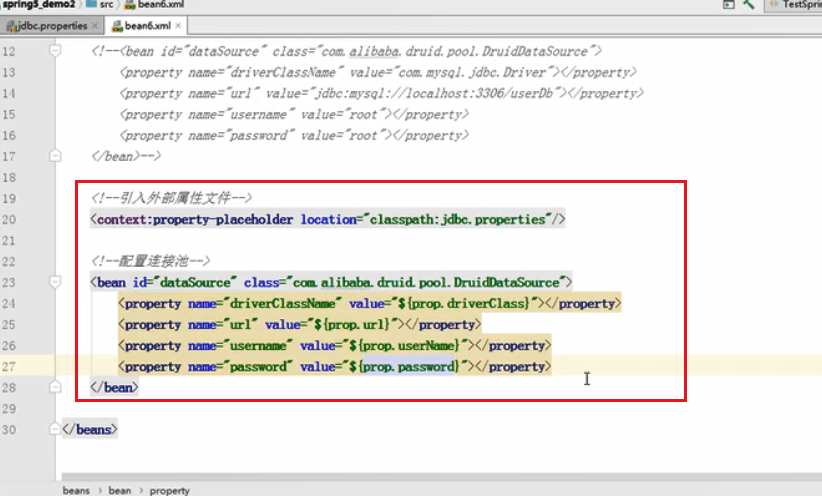Collapse the closing beans tag fold at line 30
This screenshot has height=496, width=822.
click(x=55, y=429)
